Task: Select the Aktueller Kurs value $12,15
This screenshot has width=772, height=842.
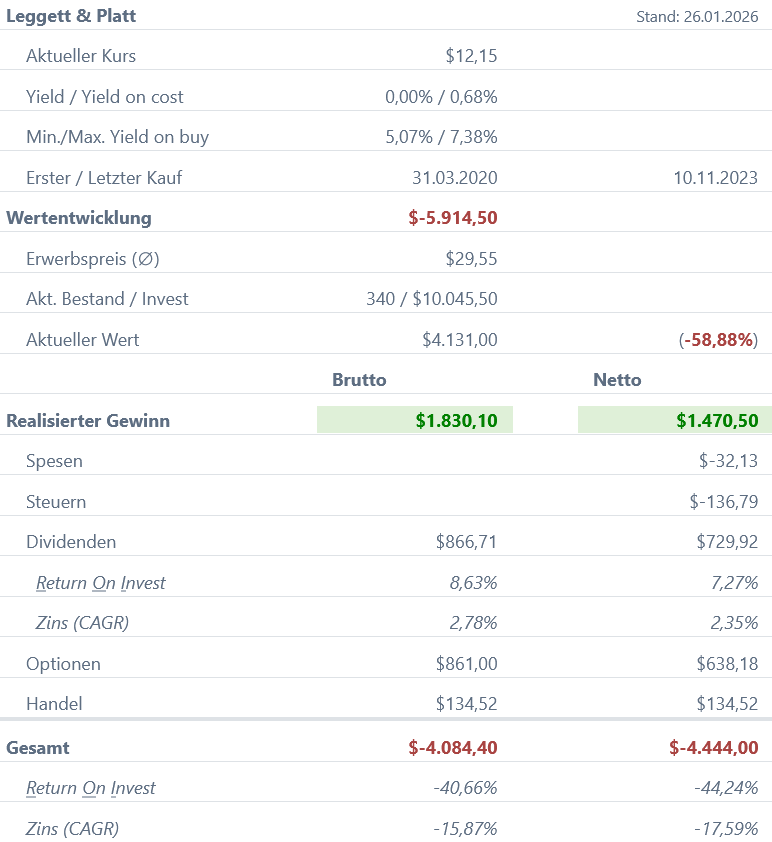Action: coord(471,56)
